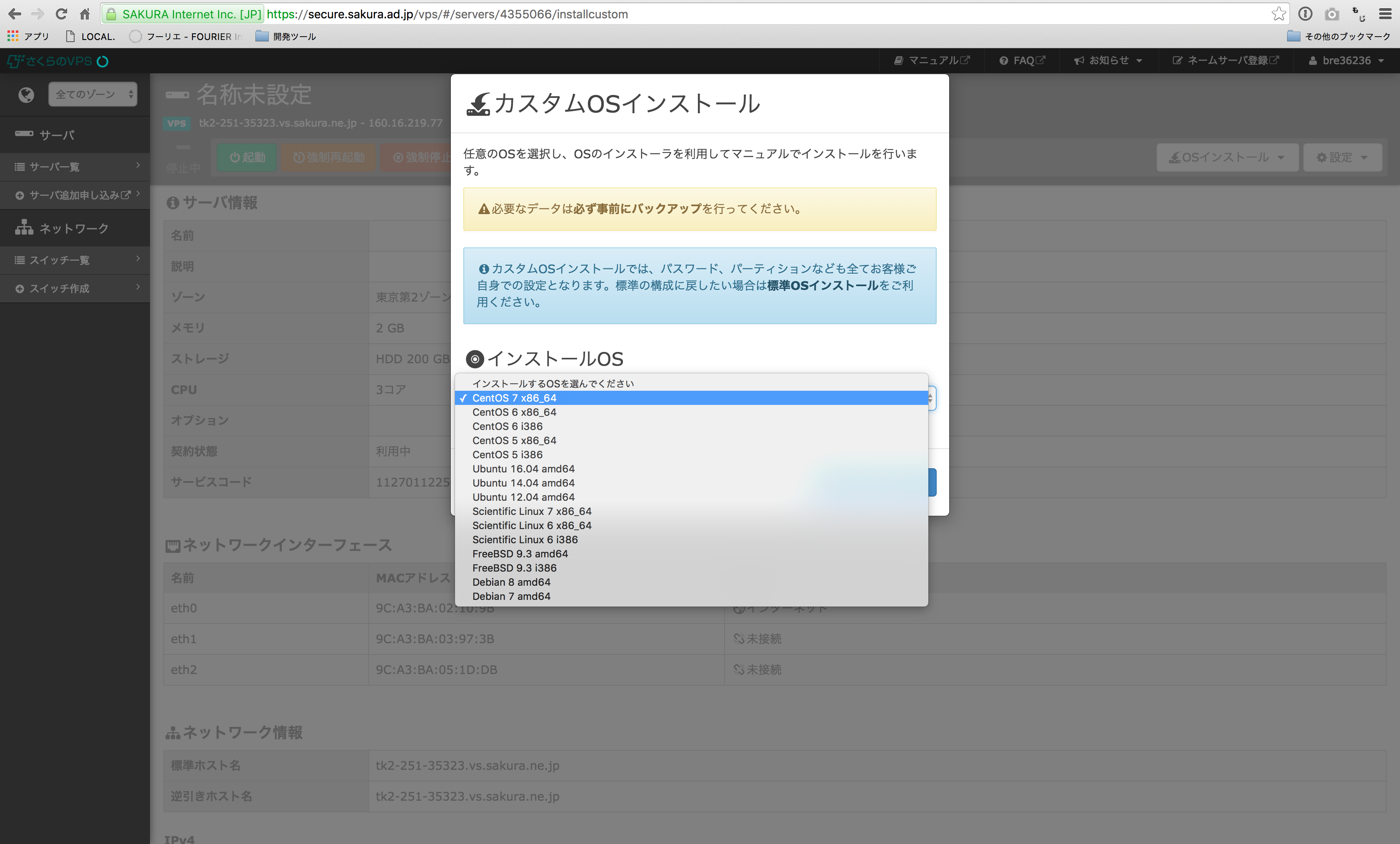Open スイッチ作成 in the sidebar
The width and height of the screenshot is (1400, 844).
(x=75, y=288)
